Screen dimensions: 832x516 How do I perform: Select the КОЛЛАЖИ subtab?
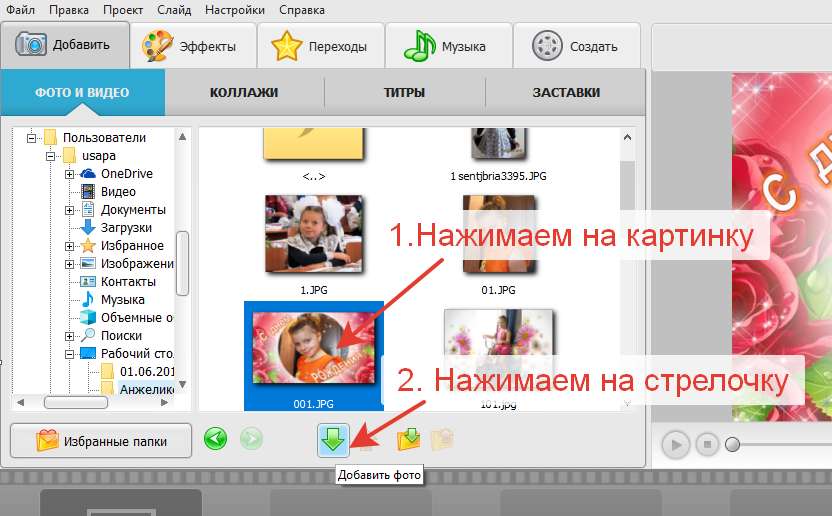pyautogui.click(x=244, y=92)
